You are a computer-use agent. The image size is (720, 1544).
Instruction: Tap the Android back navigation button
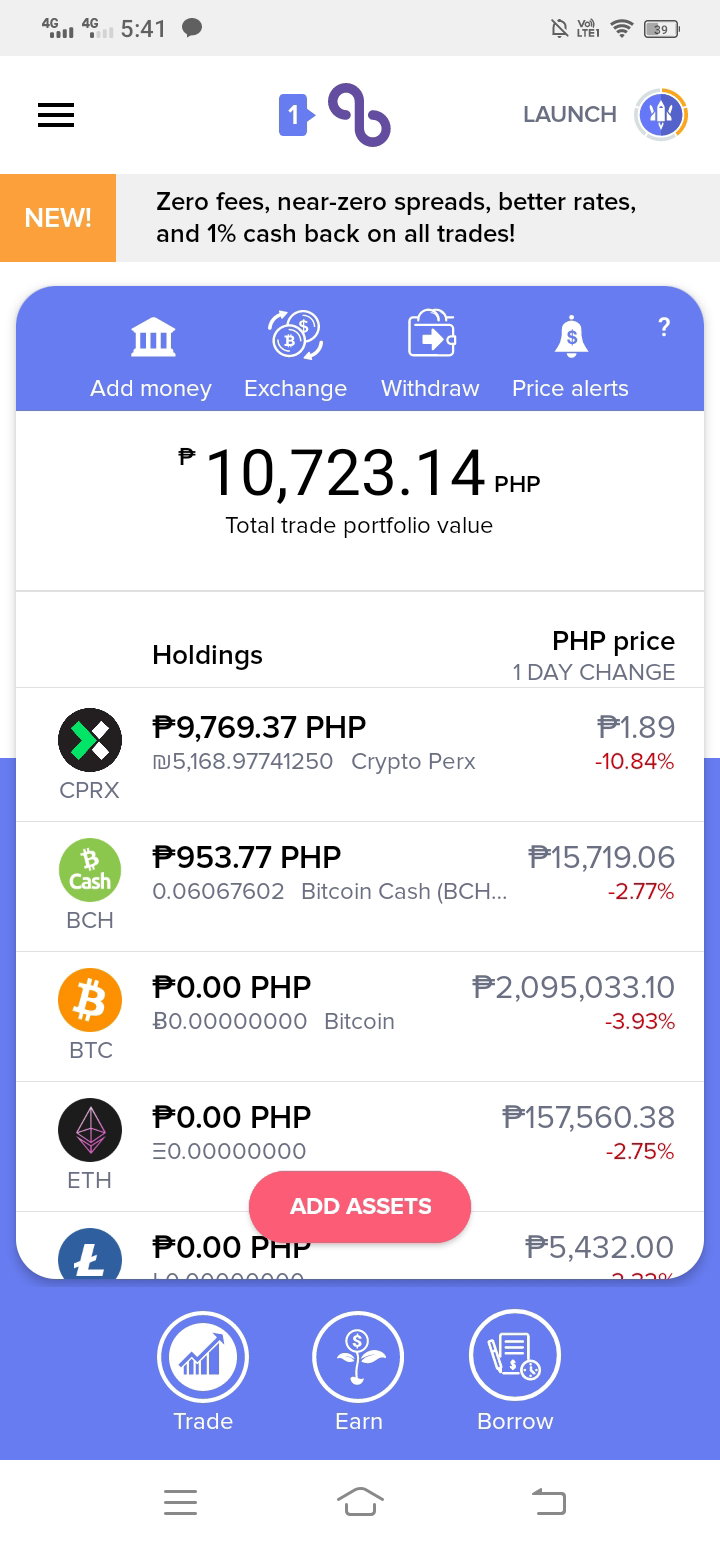click(548, 1501)
